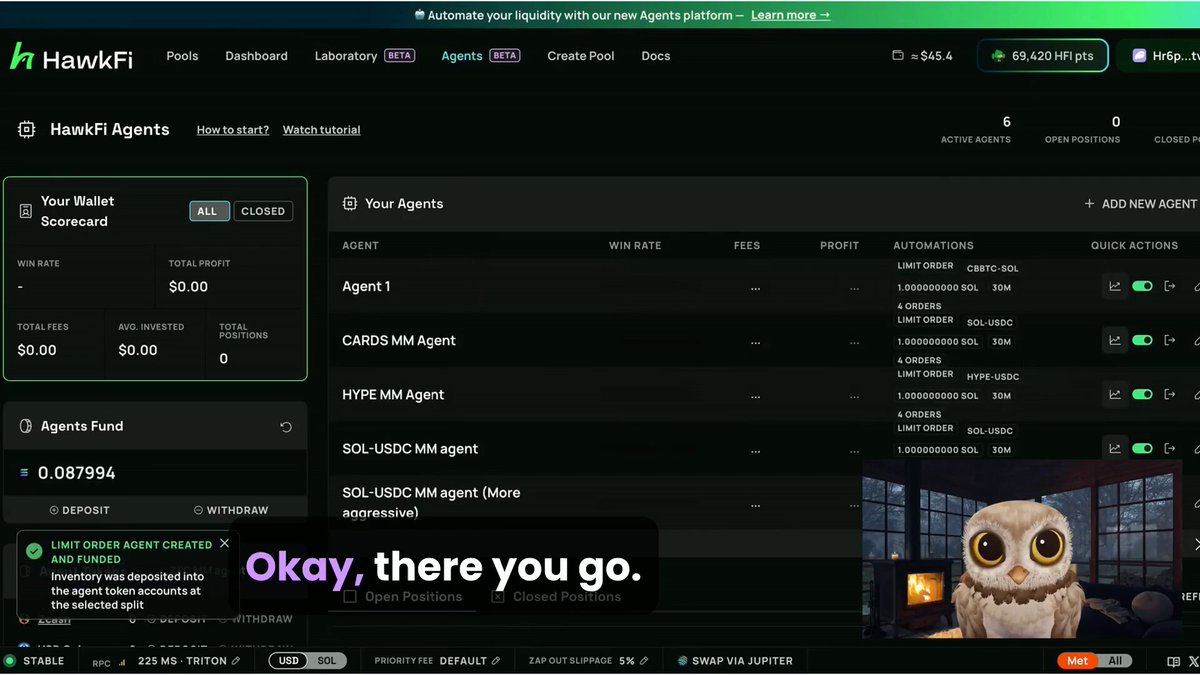1200x675 pixels.
Task: Switch currency display to SOL
Action: point(327,661)
